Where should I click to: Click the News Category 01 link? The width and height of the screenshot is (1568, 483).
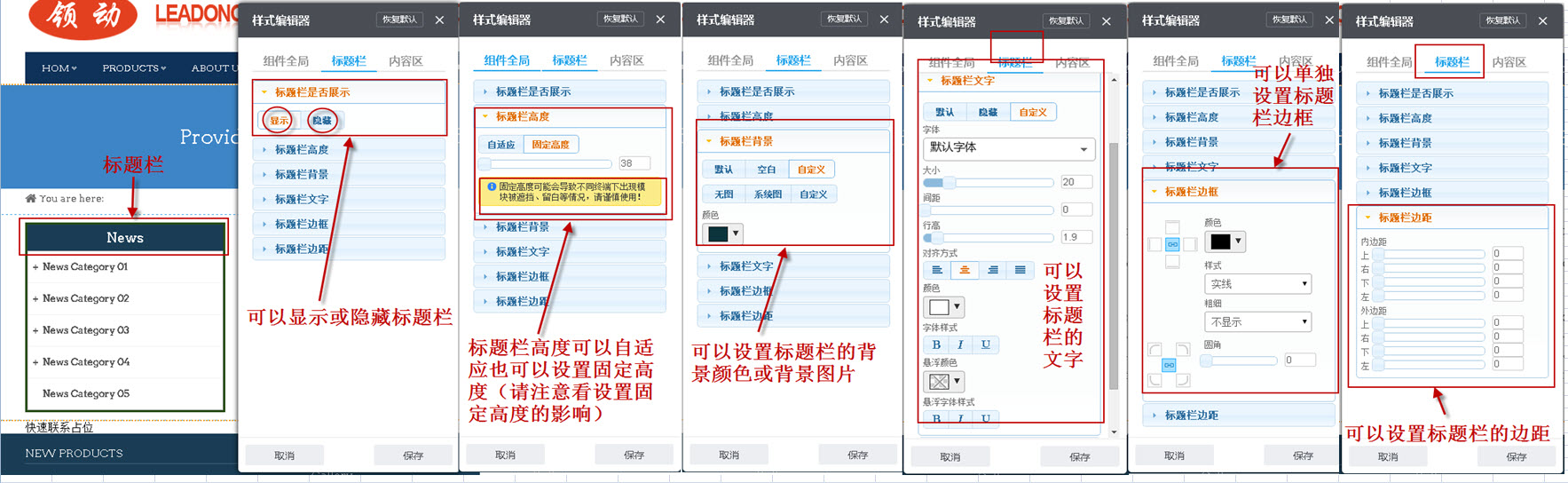(84, 266)
